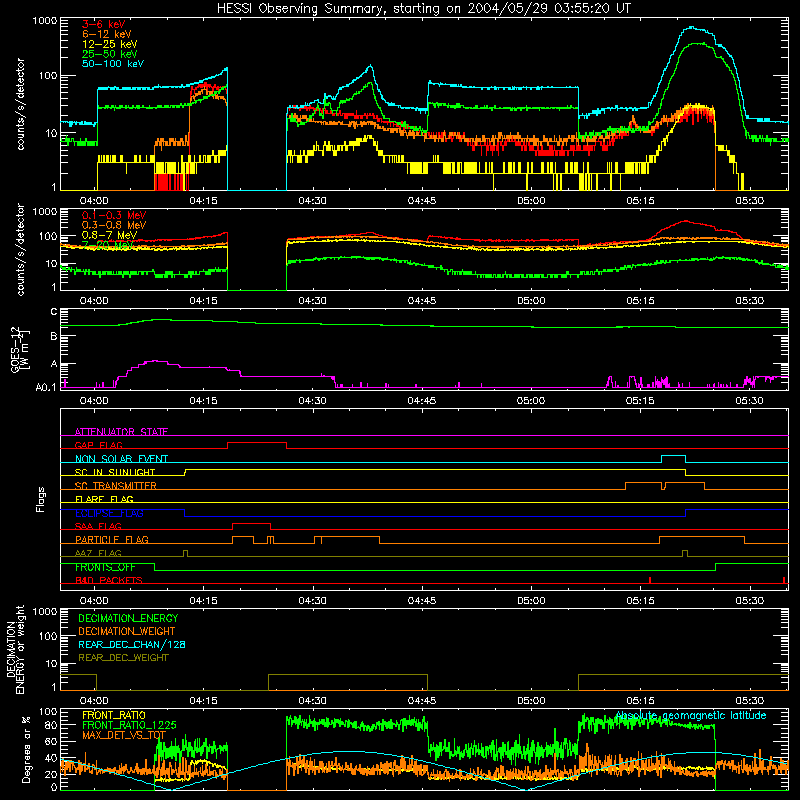The image size is (800, 800).
Task: Click '04:30' under the MeV panel
Action: 313,301
